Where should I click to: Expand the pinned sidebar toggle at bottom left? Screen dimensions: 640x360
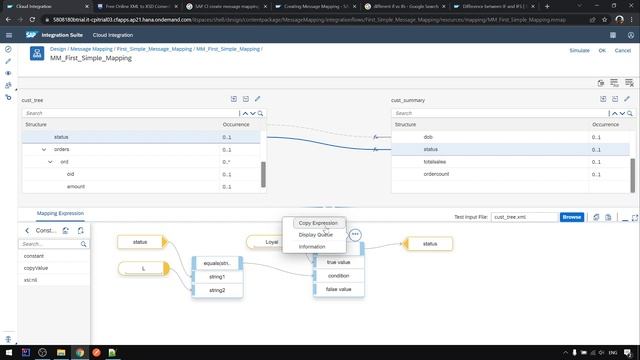click(8, 339)
